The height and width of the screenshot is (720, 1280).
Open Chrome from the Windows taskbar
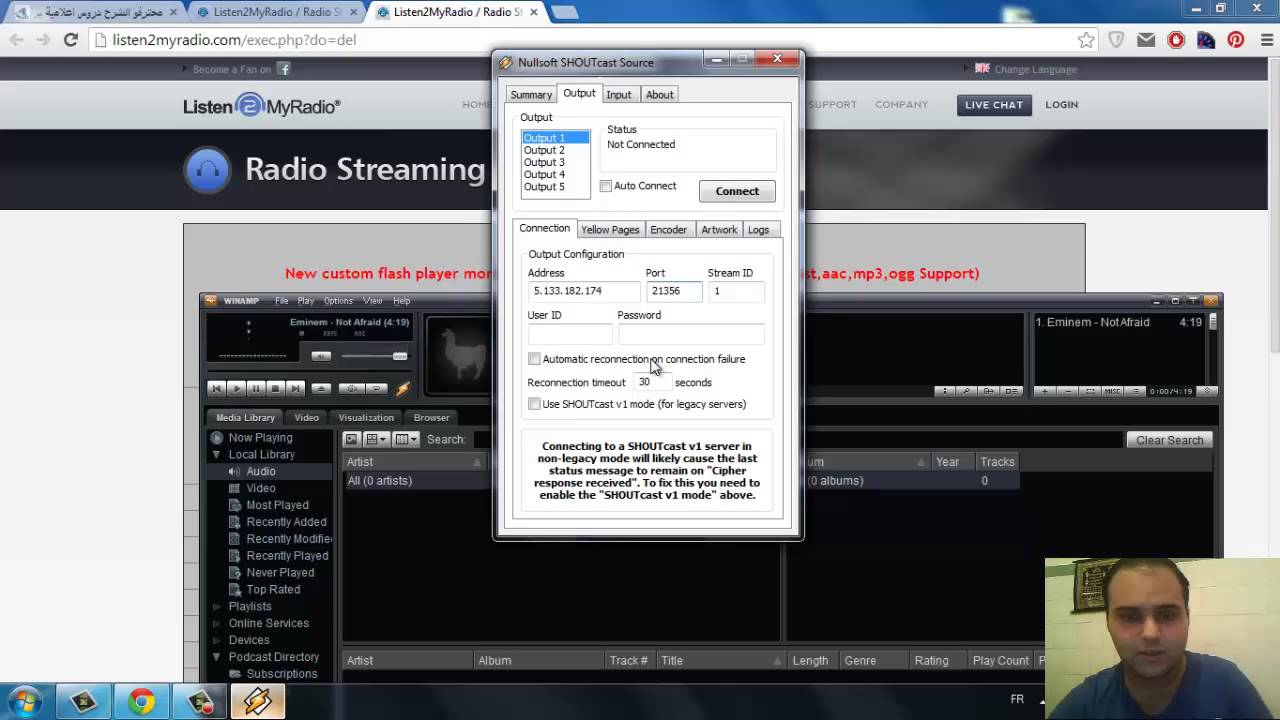[142, 702]
